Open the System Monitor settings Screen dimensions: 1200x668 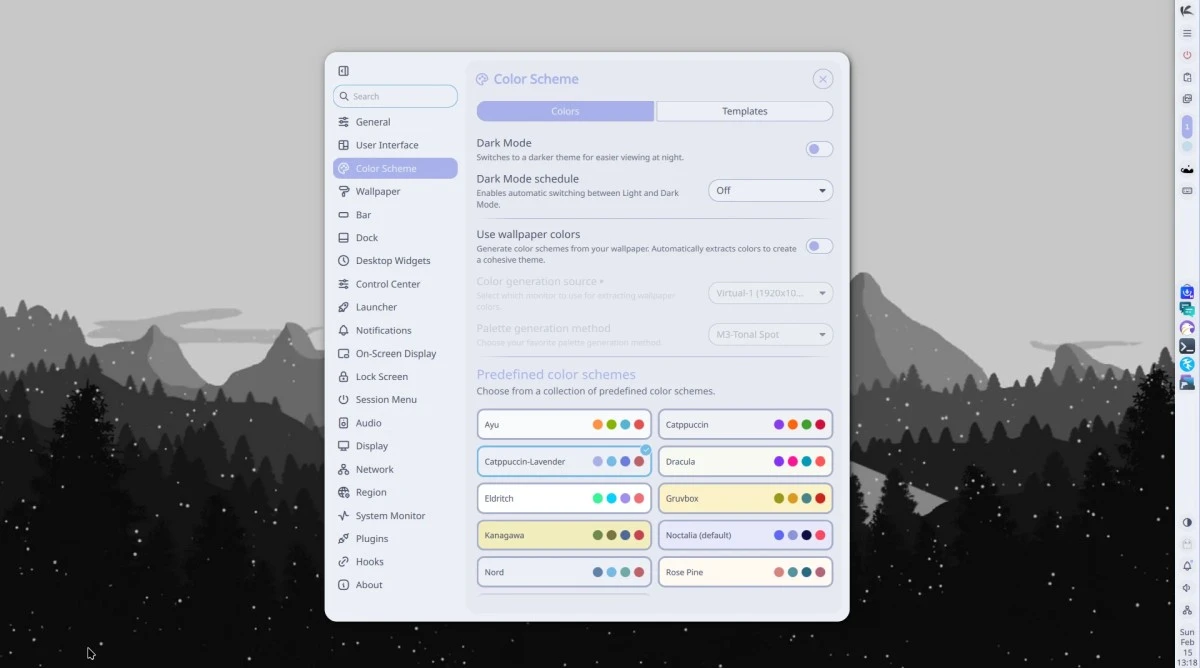390,516
